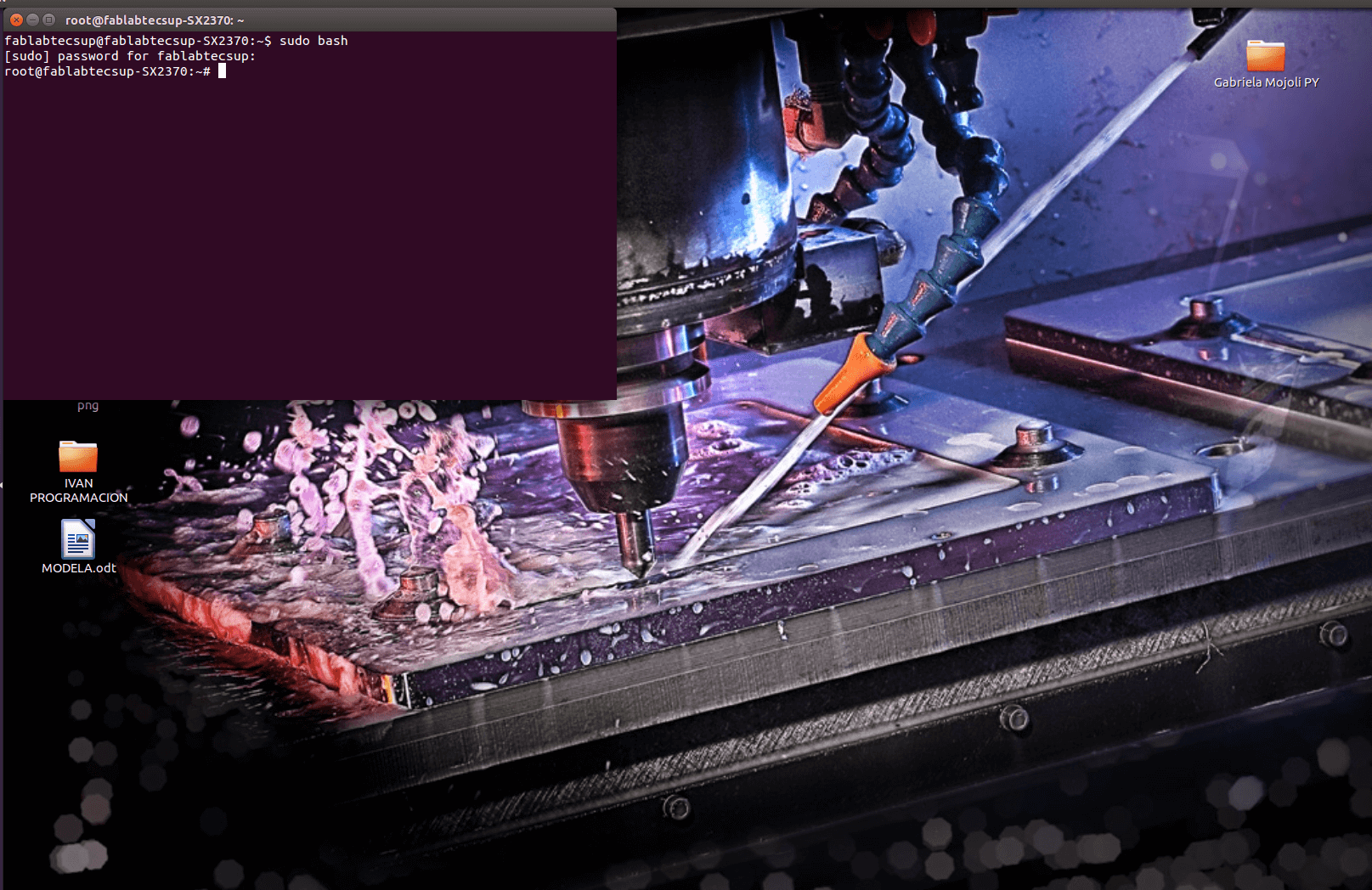Click the terminal title 'root@fablabtecsup-SX2370: ~'
Image resolution: width=1372 pixels, height=890 pixels.
click(155, 20)
